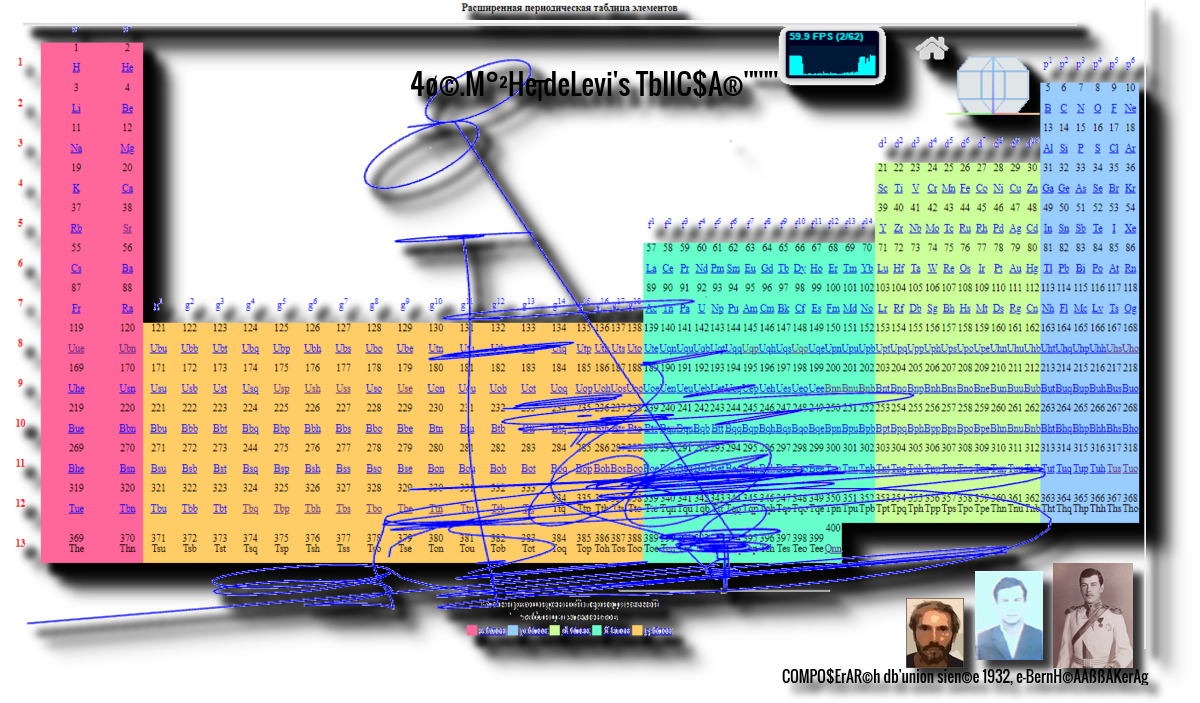1200x703 pixels.
Task: Select the Lithium (Li) element link
Action: coord(76,108)
